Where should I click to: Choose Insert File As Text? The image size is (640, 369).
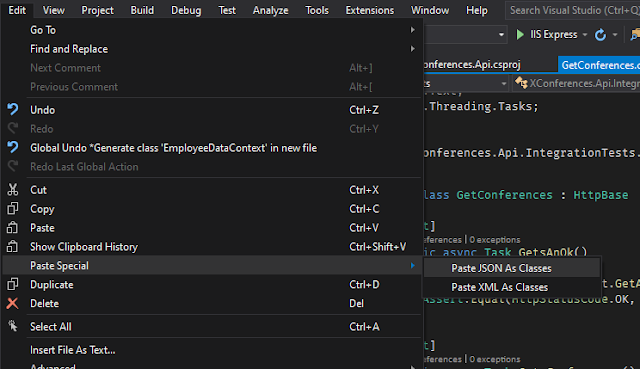(211, 350)
